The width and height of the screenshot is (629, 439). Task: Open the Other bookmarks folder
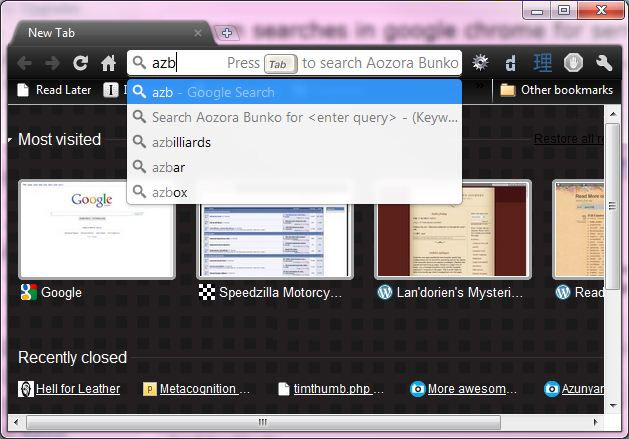tap(556, 90)
